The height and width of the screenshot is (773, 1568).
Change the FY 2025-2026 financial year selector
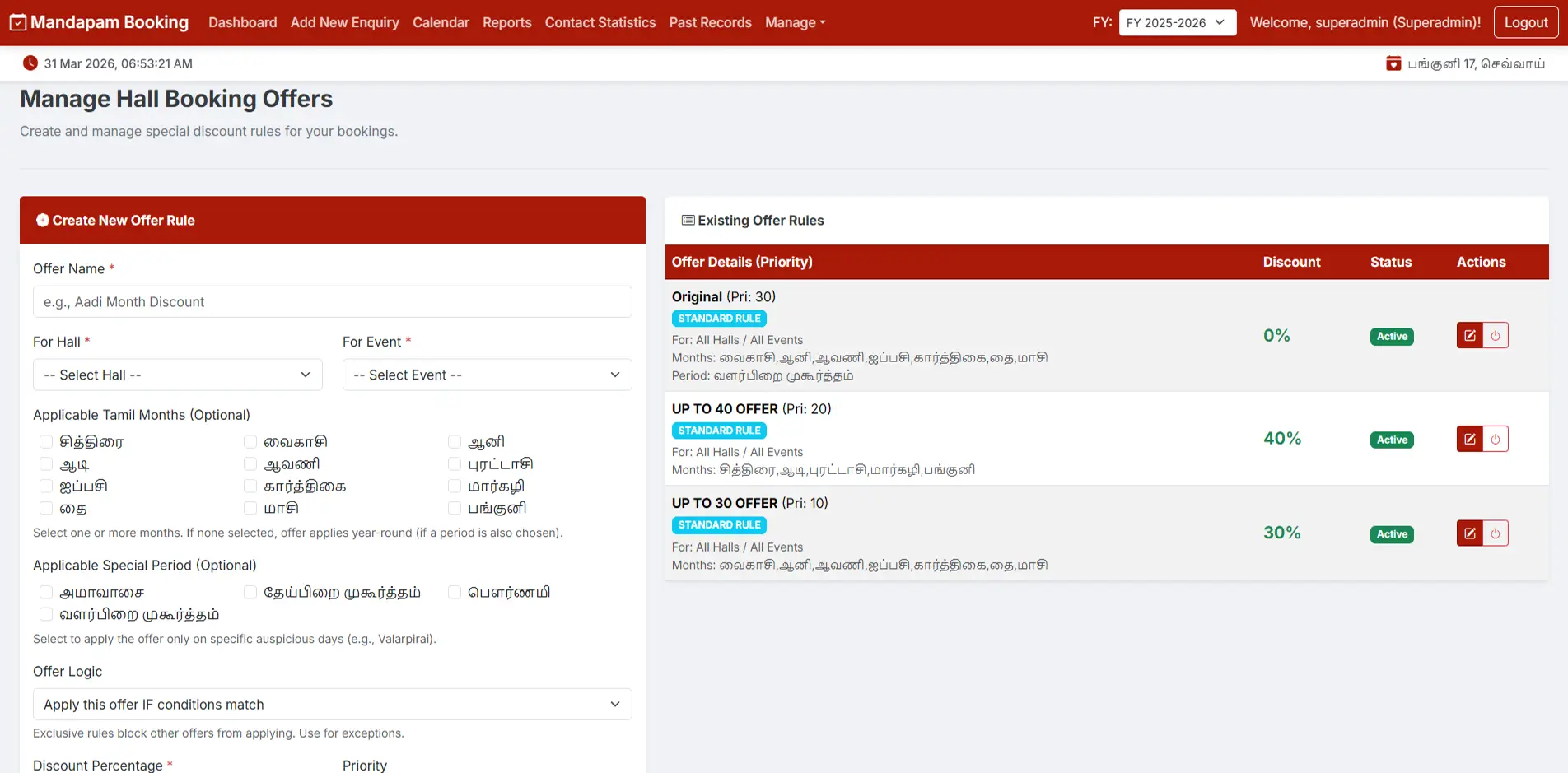coord(1177,22)
